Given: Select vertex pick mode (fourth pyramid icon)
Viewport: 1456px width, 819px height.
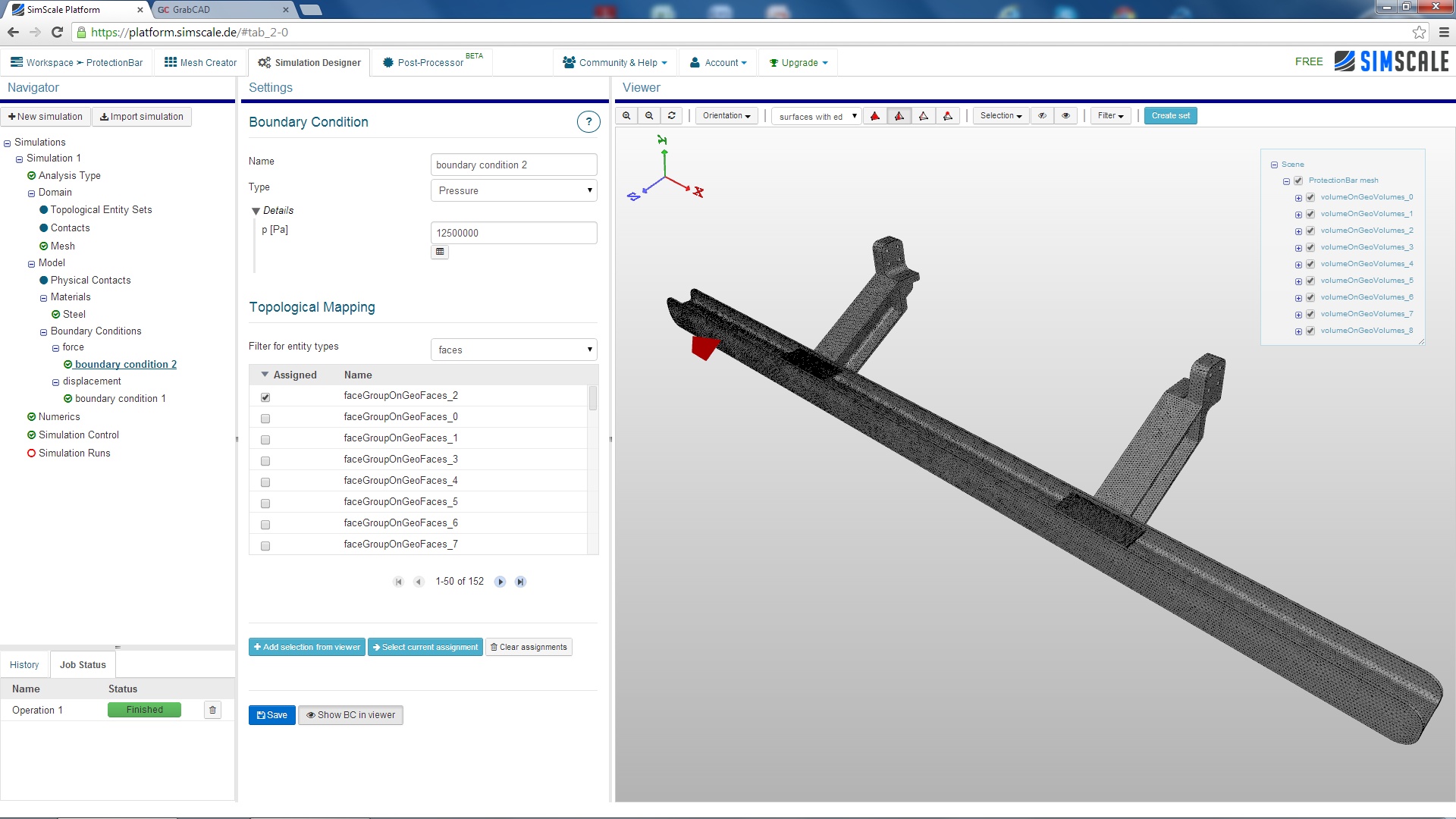Looking at the screenshot, I should coord(948,116).
